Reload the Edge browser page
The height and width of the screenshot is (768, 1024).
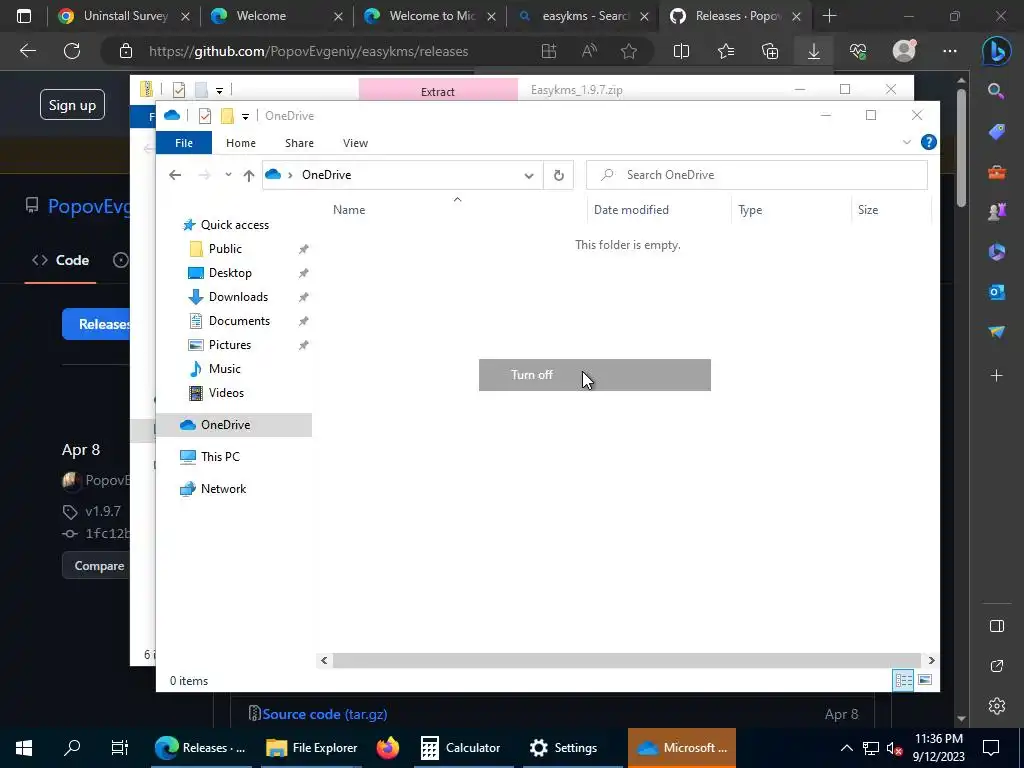tap(72, 51)
